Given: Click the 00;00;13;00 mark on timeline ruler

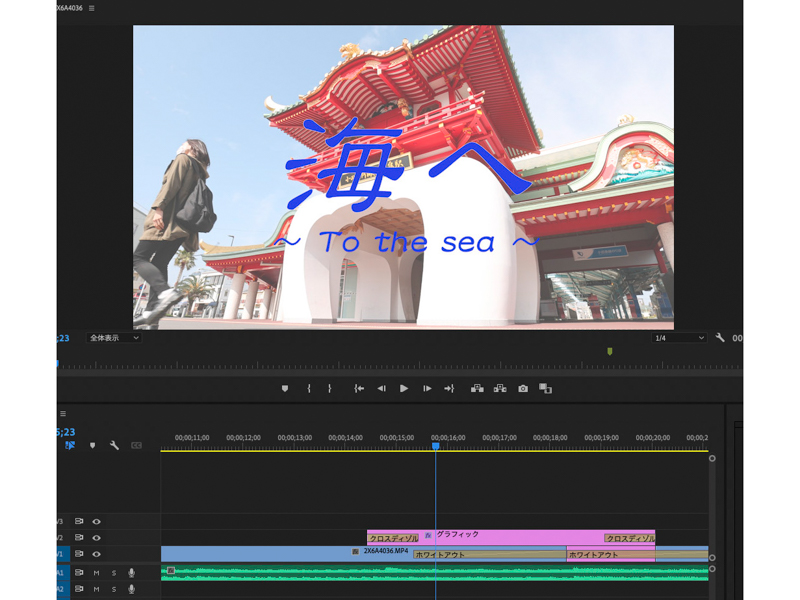Looking at the screenshot, I should coord(294,438).
